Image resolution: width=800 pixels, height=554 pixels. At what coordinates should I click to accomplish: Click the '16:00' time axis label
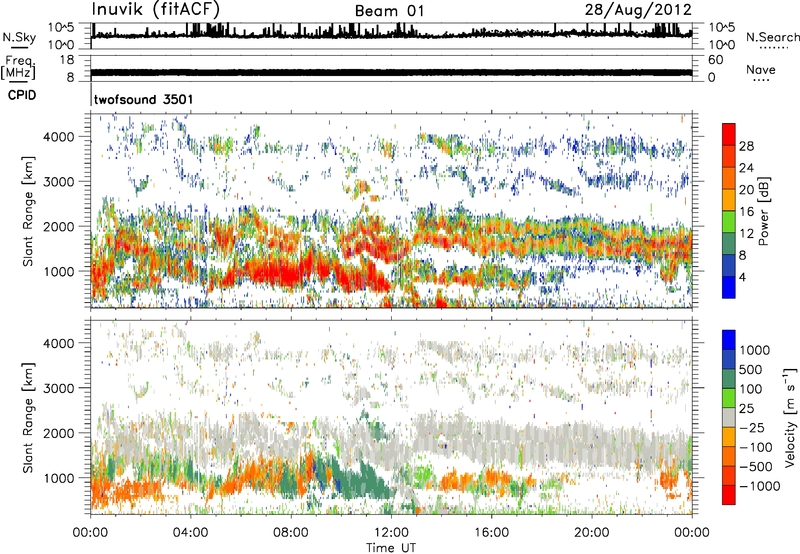point(491,533)
